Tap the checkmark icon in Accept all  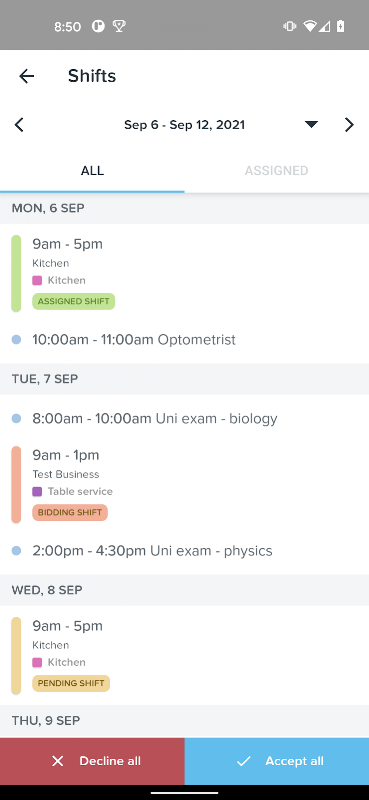243,761
